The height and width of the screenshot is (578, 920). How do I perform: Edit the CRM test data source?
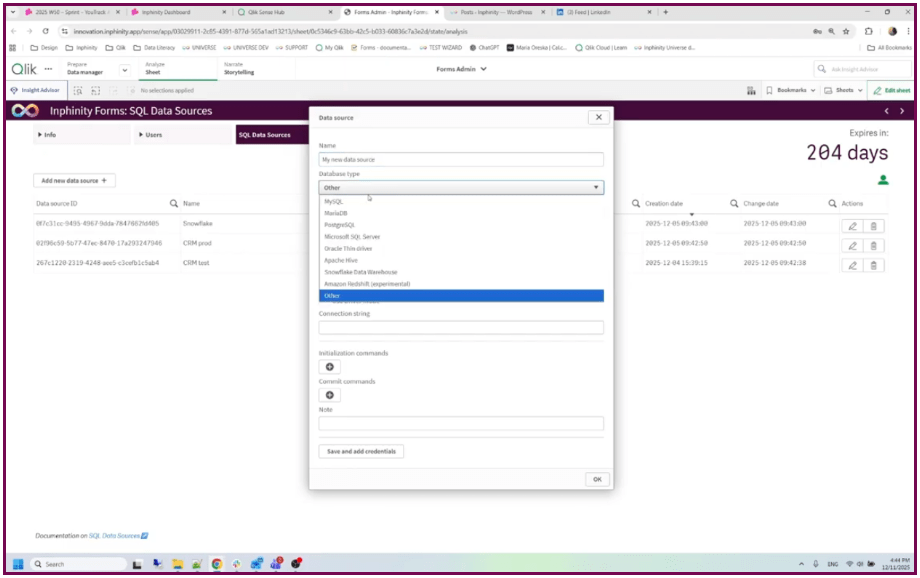[x=853, y=265]
